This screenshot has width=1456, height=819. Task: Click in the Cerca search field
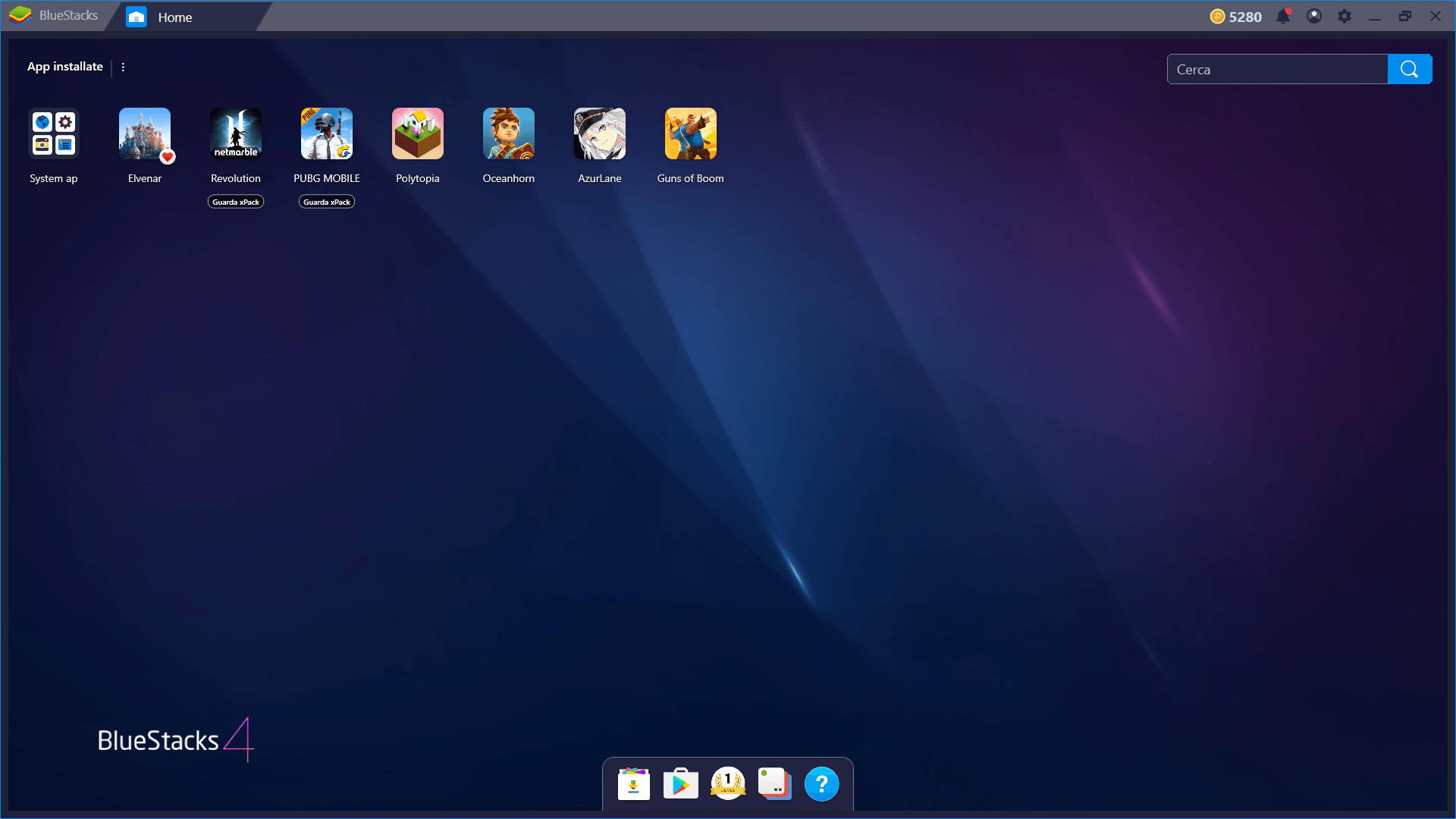(x=1277, y=69)
